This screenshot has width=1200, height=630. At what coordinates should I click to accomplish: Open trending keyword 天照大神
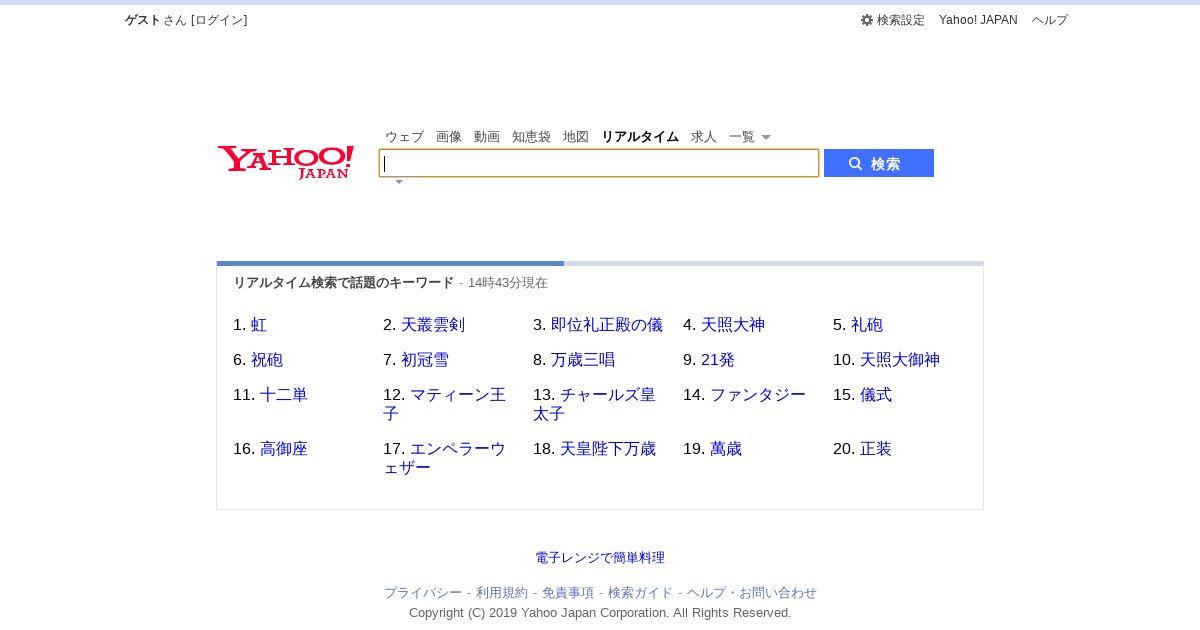click(x=733, y=325)
